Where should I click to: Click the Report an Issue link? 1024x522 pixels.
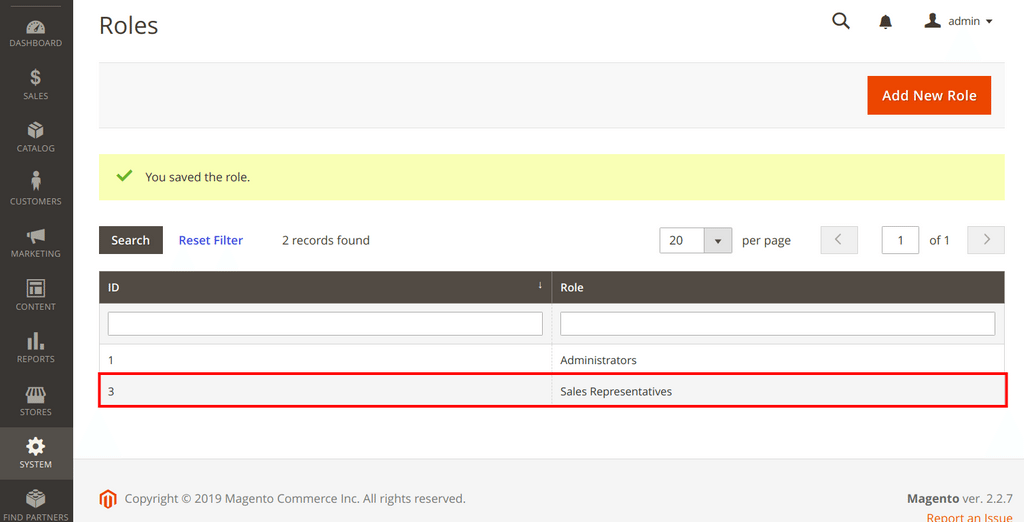[969, 517]
